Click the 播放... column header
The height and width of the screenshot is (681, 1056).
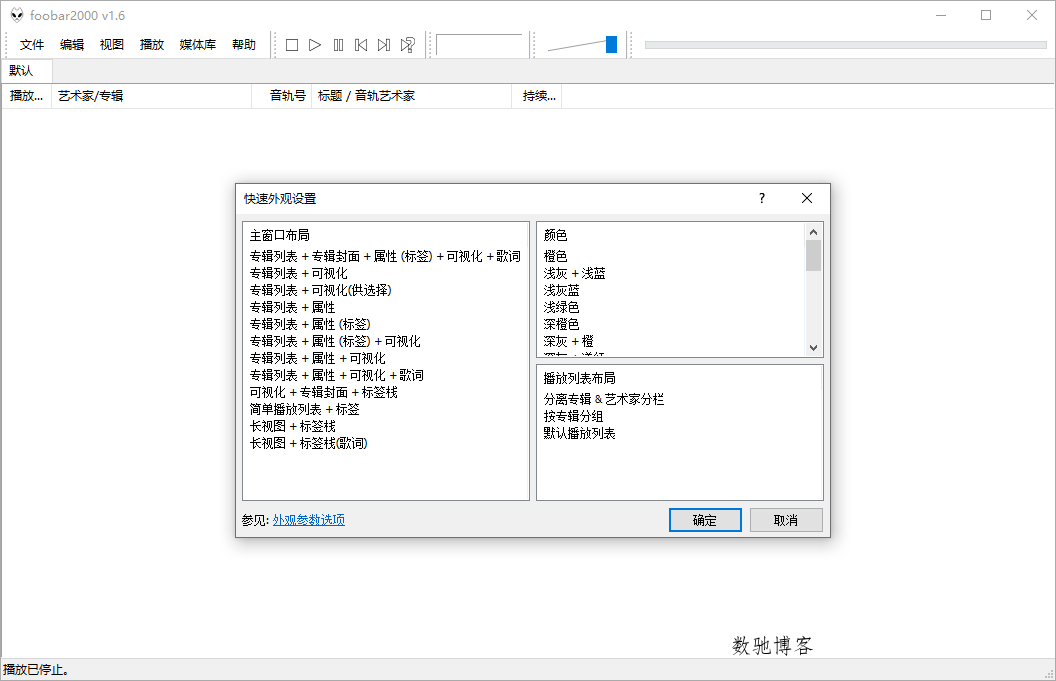coord(27,96)
